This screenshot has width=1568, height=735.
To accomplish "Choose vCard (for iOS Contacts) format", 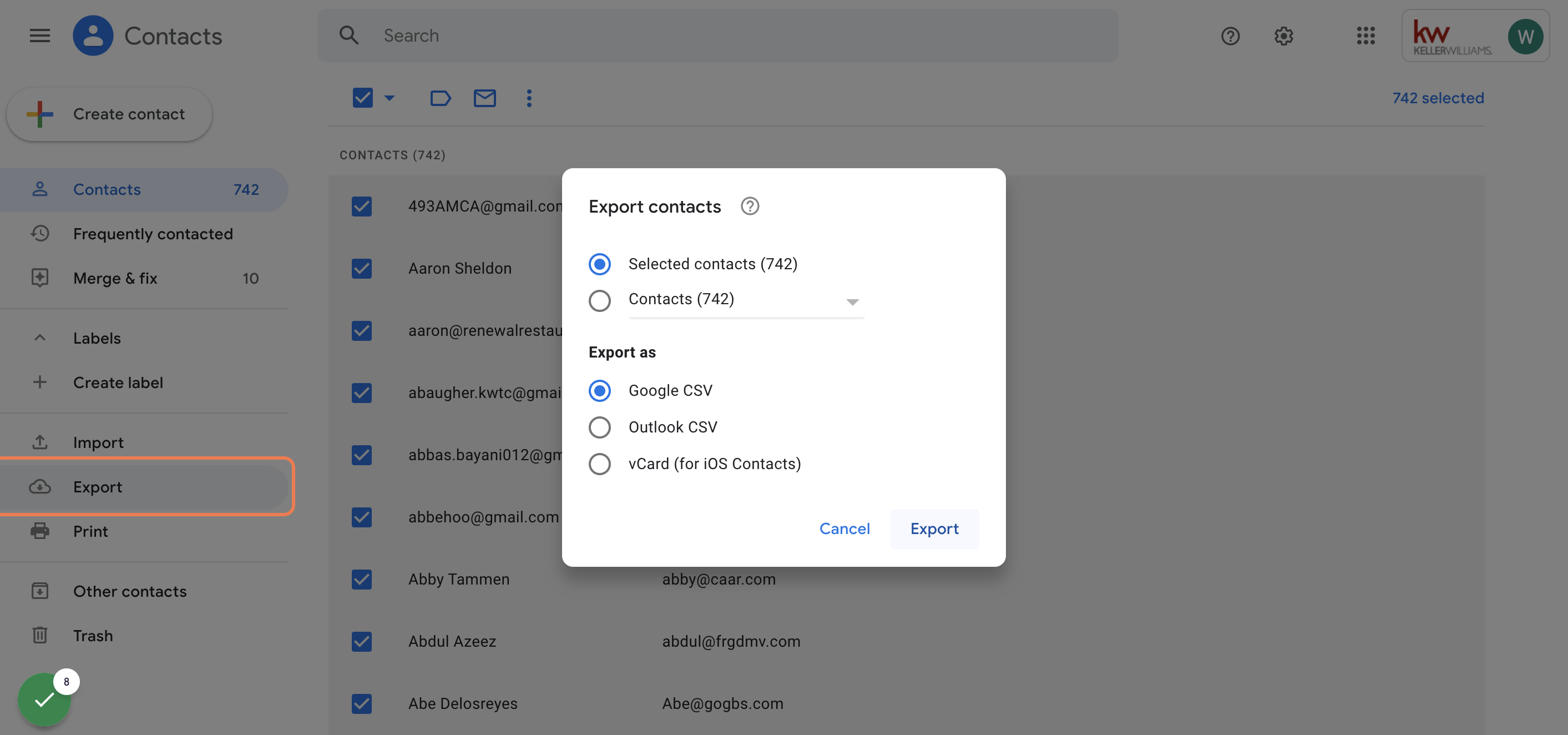I will [600, 464].
